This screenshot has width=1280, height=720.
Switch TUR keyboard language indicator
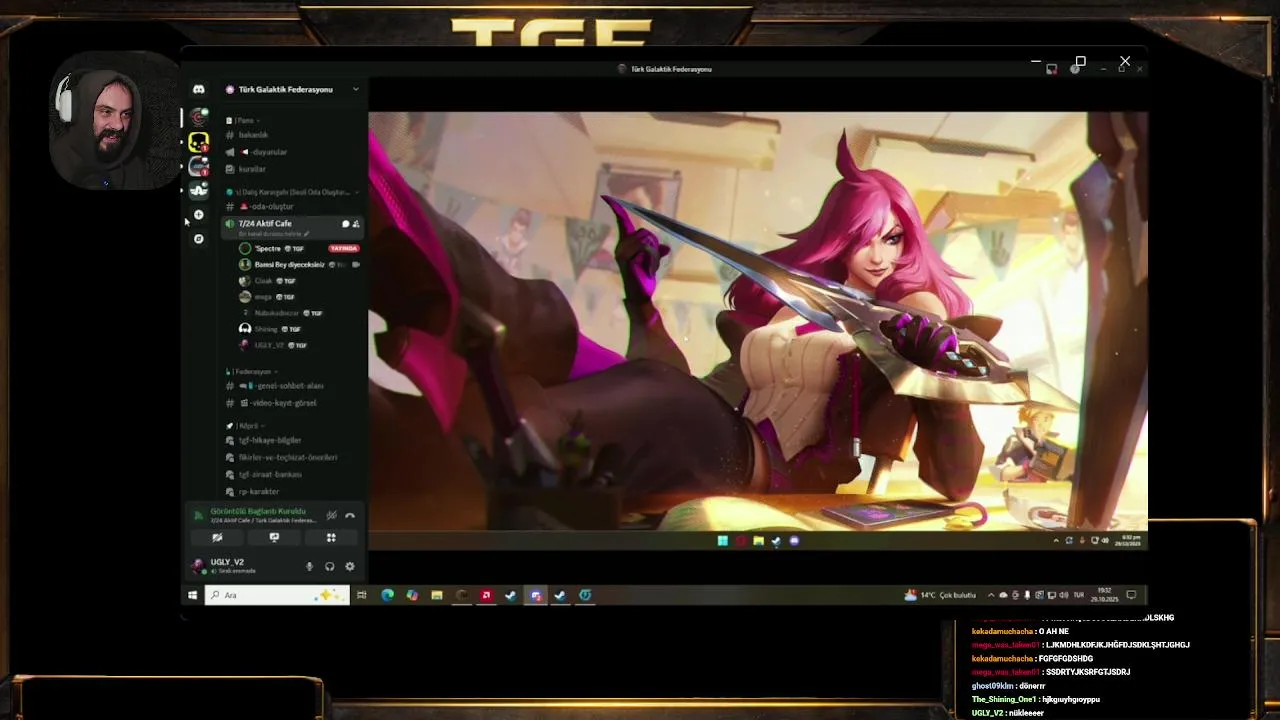(1078, 595)
